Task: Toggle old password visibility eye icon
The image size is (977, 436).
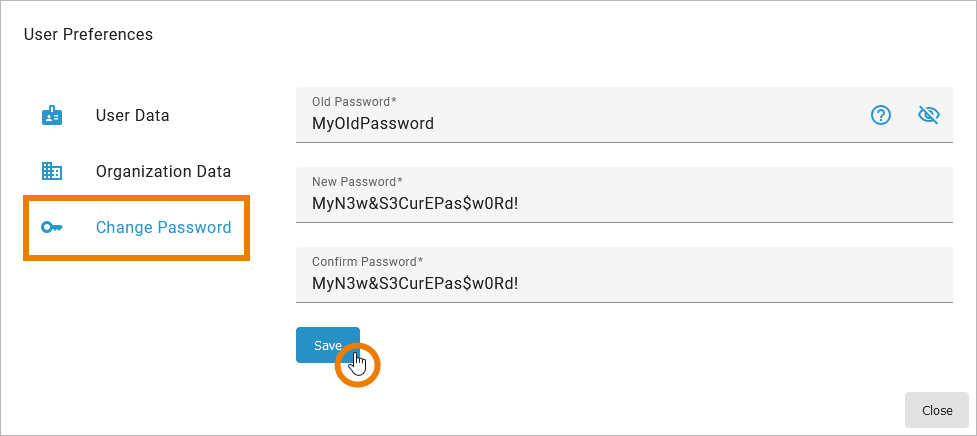Action: [x=929, y=115]
